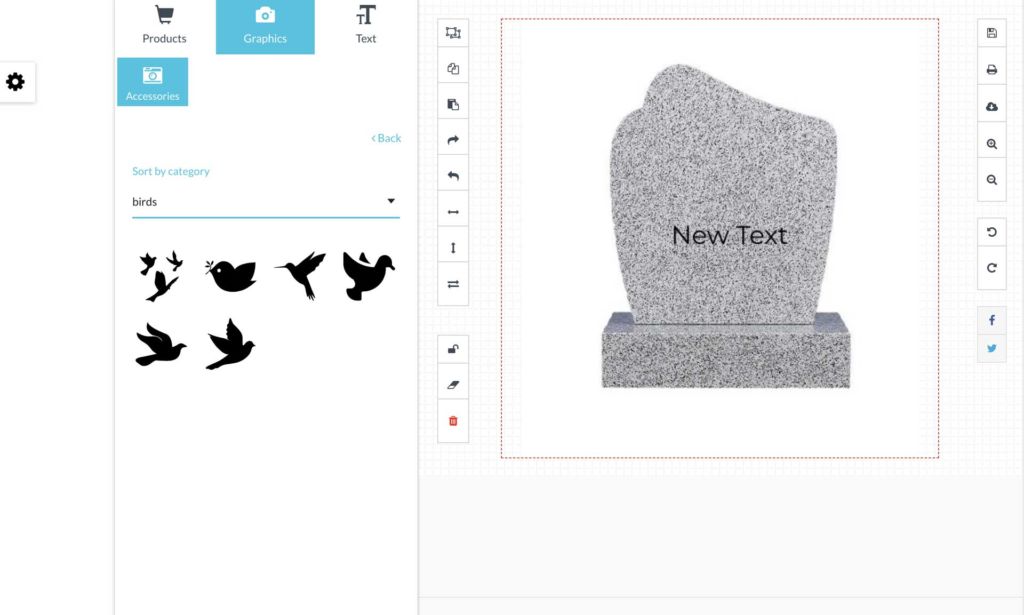Click the Back link
The height and width of the screenshot is (615, 1024).
click(386, 138)
